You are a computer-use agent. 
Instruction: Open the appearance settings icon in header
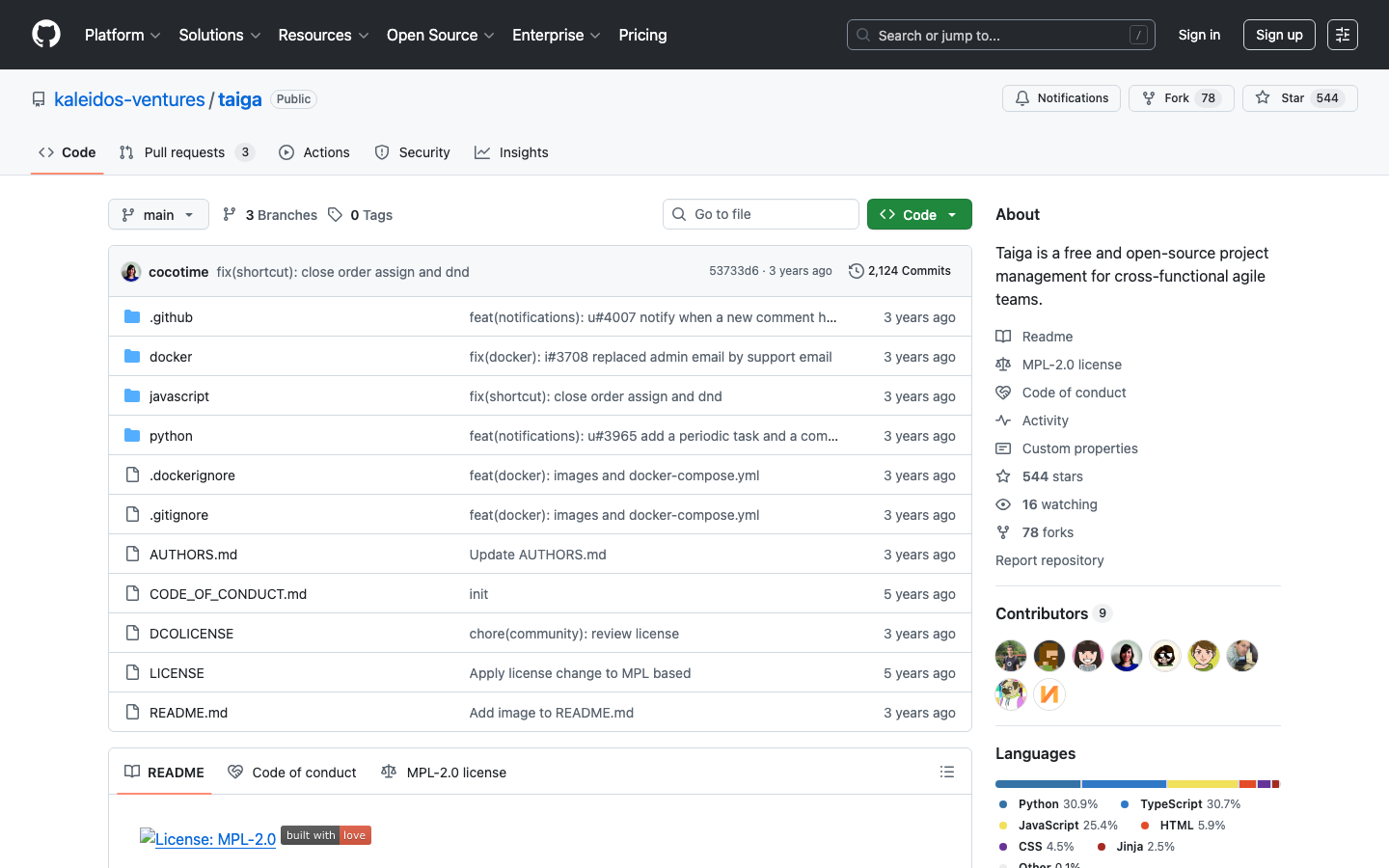click(x=1342, y=35)
